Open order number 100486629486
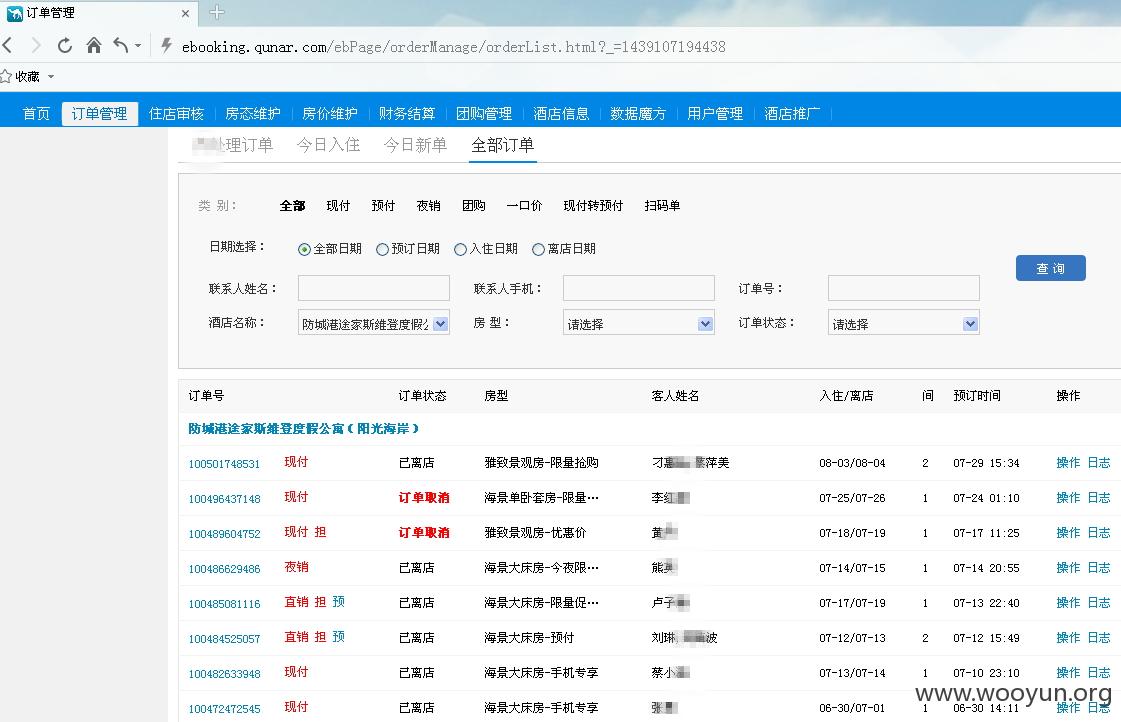 pos(224,569)
